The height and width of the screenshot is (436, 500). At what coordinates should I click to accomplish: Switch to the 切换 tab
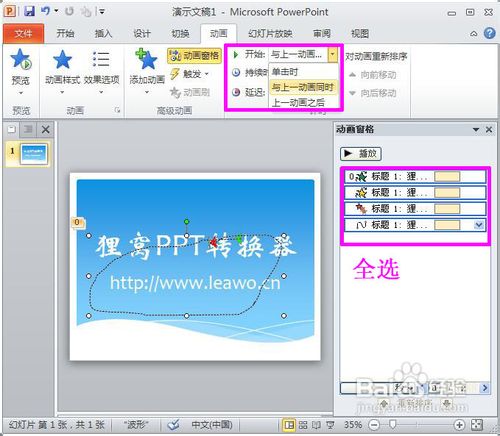[x=180, y=33]
